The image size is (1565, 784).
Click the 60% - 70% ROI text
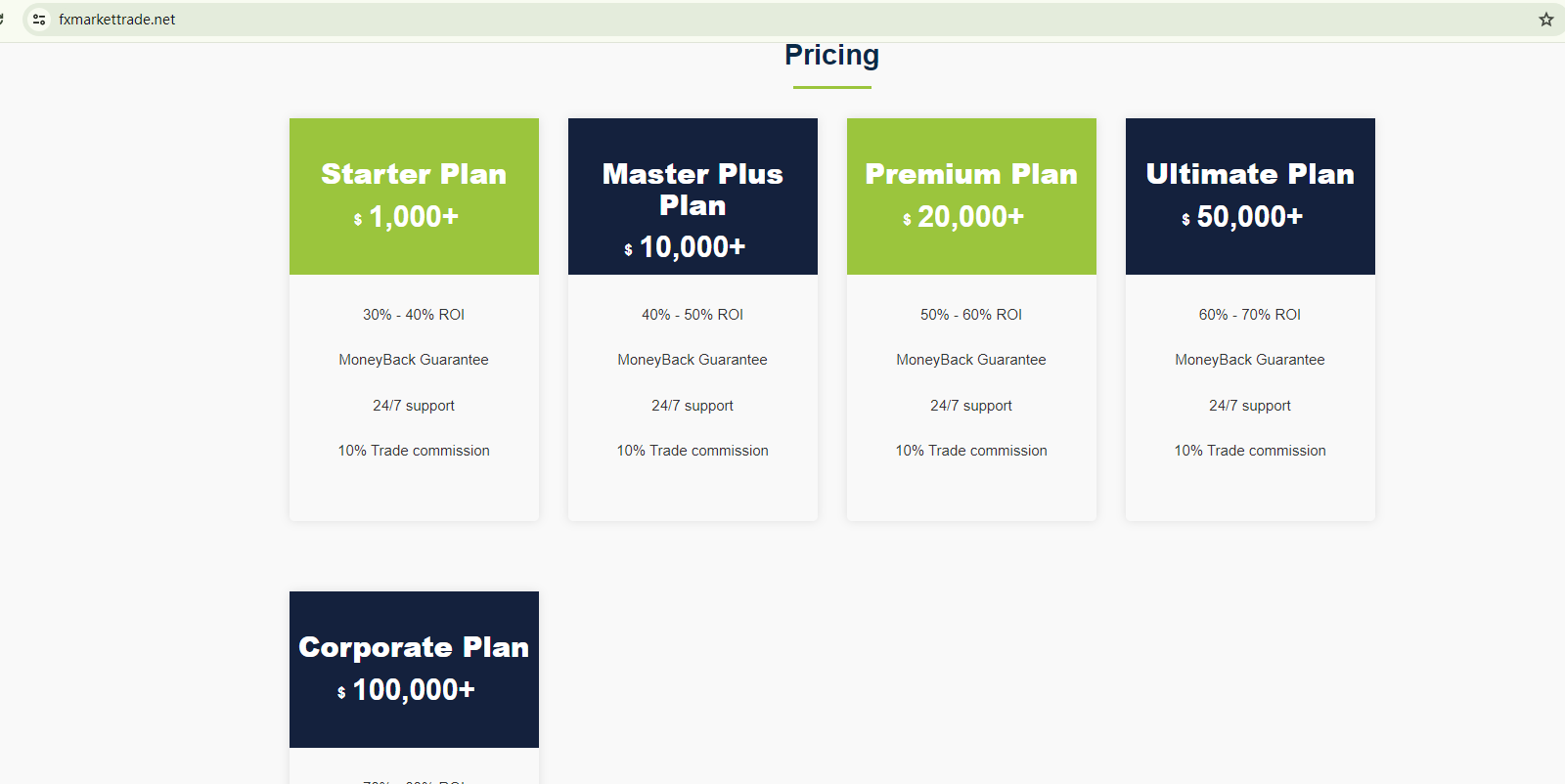[1250, 315]
